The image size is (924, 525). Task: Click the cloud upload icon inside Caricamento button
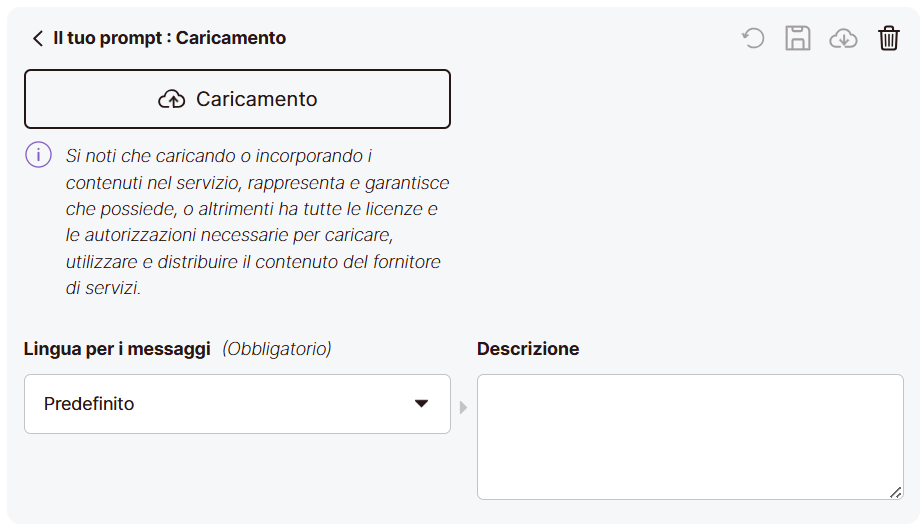pos(172,99)
